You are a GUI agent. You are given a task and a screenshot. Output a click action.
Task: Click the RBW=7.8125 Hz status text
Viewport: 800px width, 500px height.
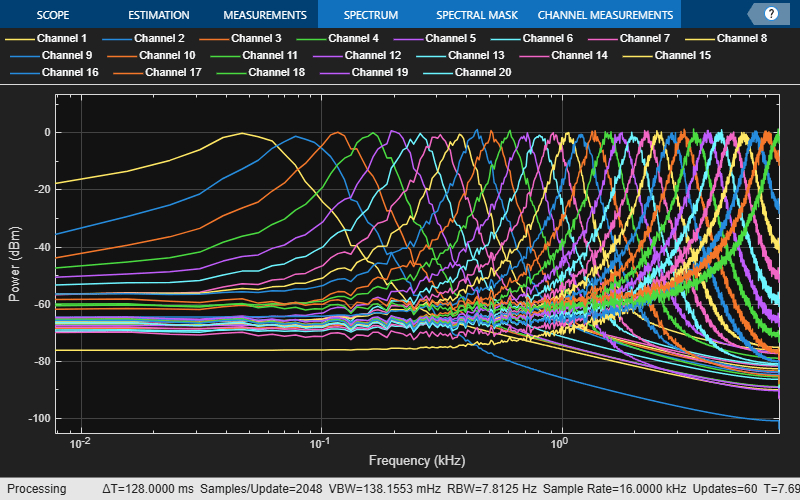[491, 489]
